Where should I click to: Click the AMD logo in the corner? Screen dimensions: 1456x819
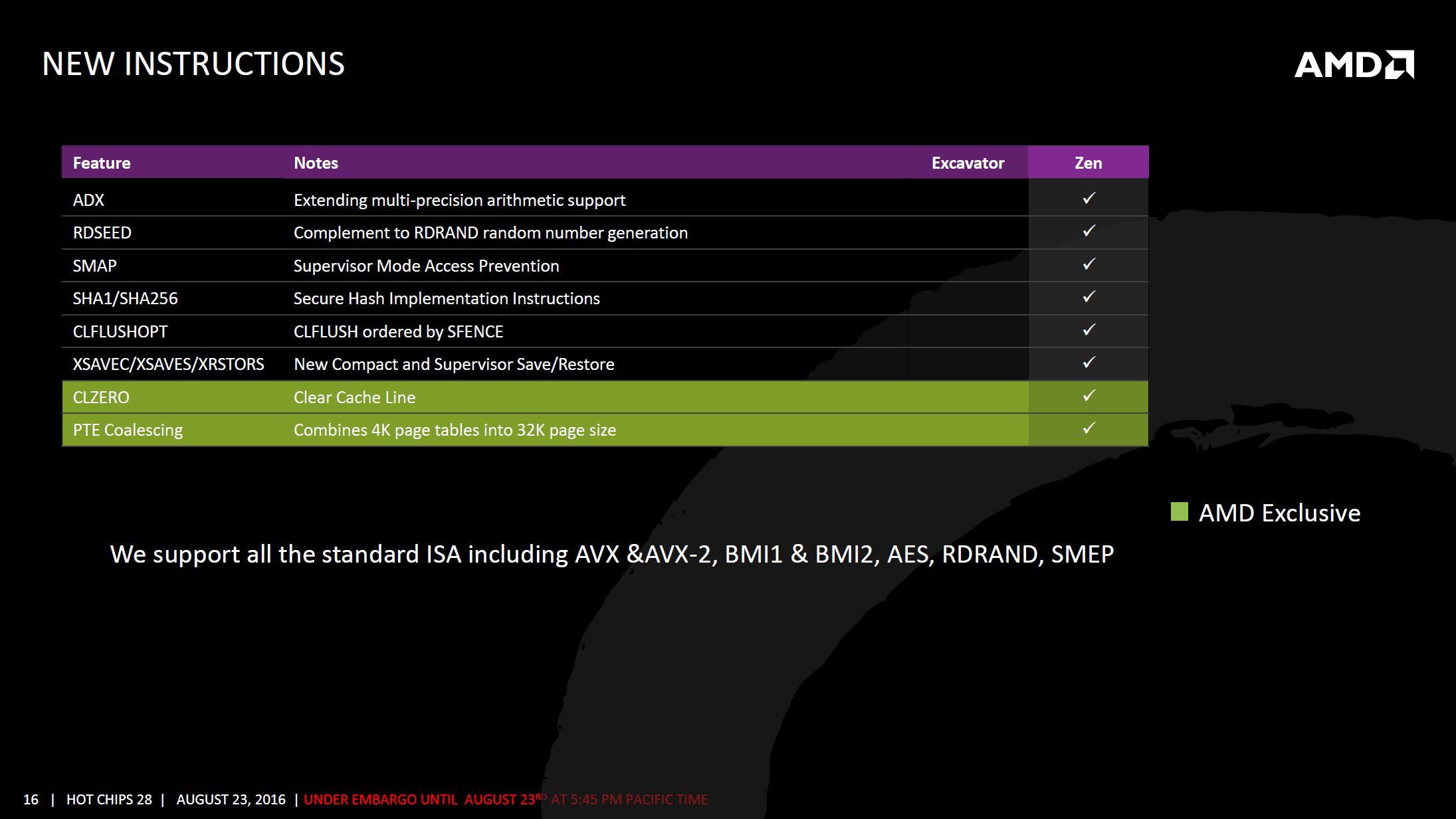click(1354, 64)
